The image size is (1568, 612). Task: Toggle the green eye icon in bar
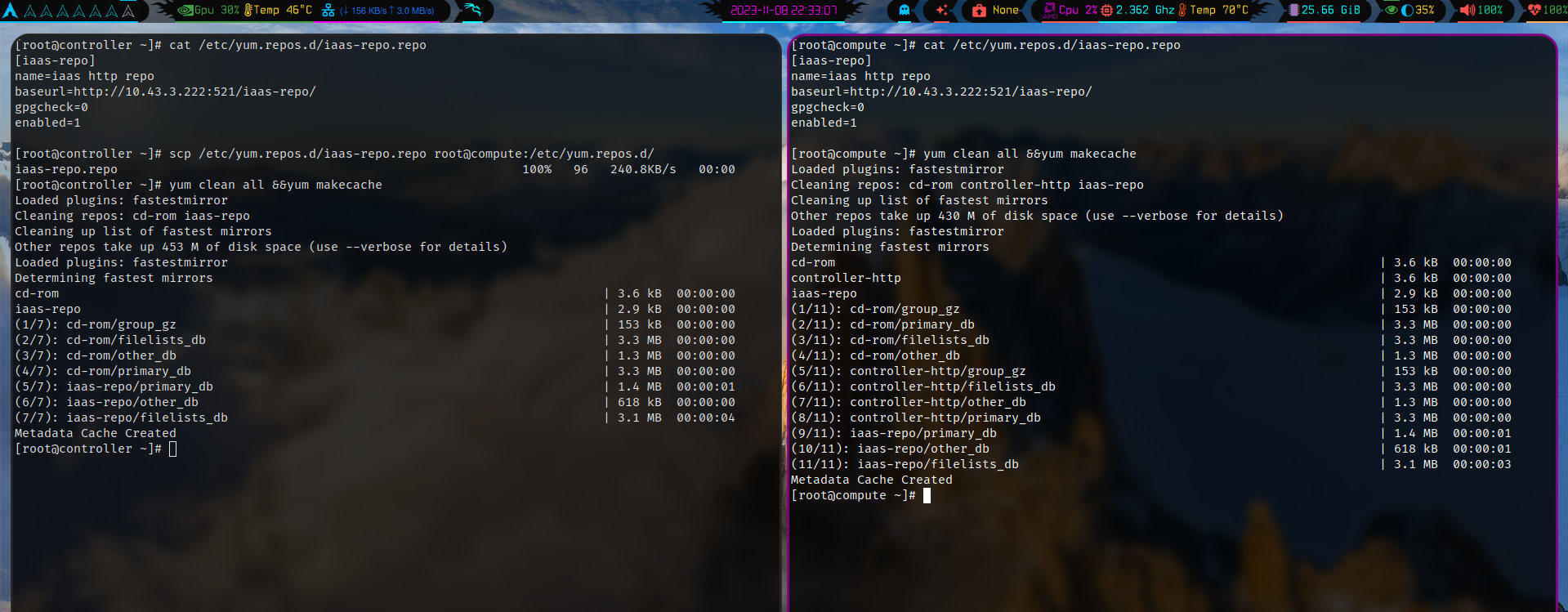pos(1391,11)
